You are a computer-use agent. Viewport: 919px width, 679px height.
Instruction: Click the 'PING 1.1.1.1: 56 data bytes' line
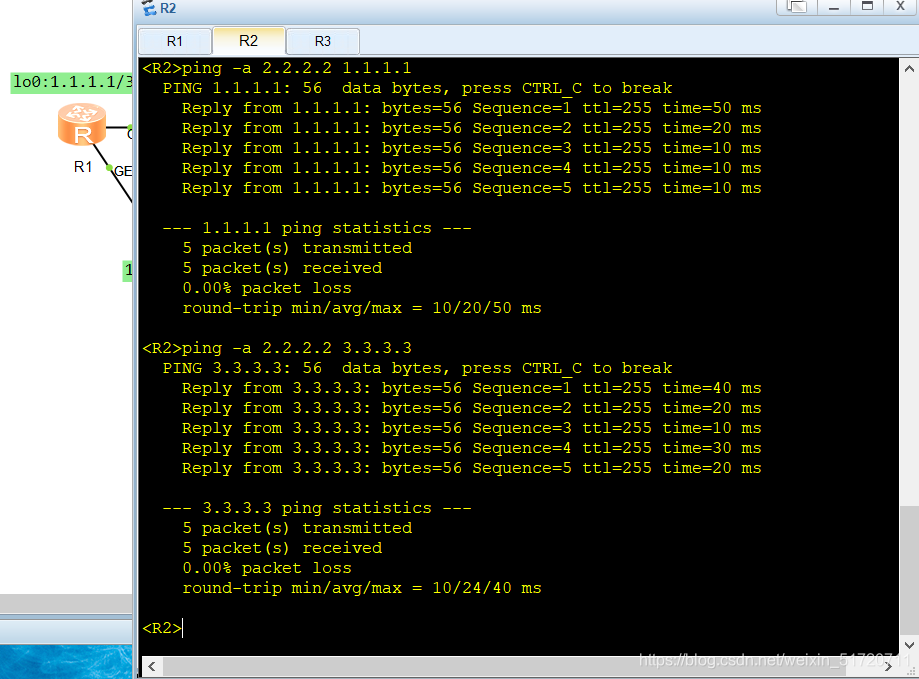click(417, 88)
